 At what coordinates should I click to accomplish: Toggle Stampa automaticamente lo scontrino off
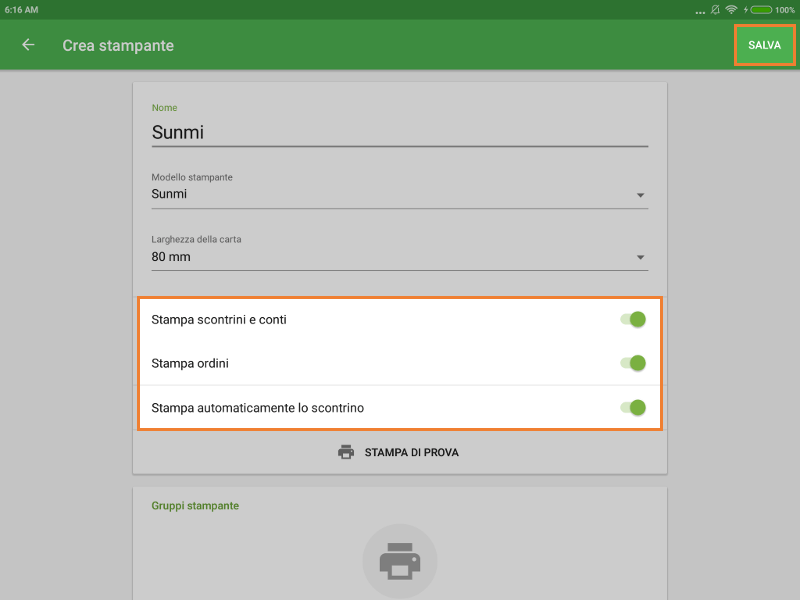pos(634,407)
